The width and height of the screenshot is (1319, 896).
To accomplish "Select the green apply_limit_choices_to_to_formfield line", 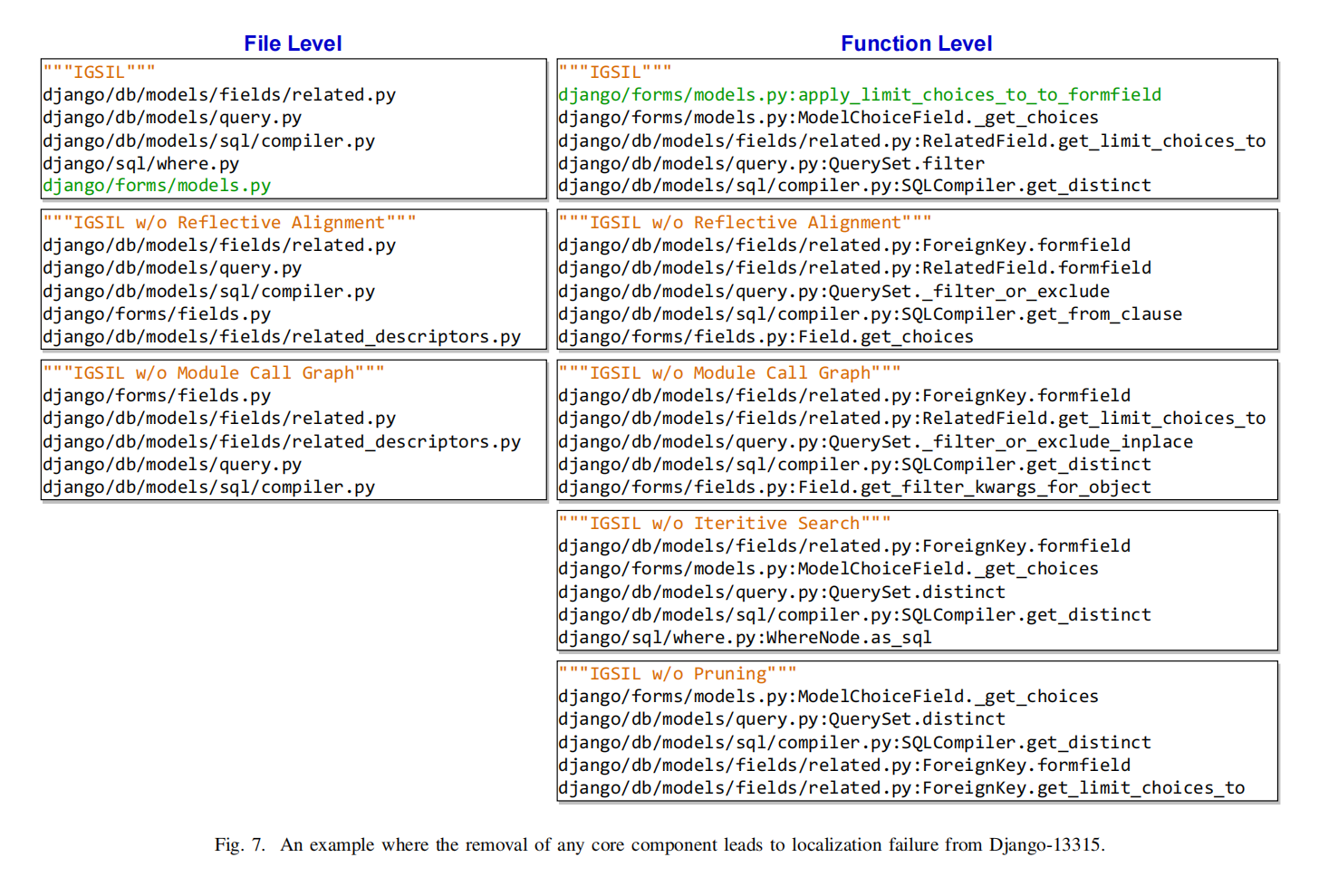I will coord(860,95).
